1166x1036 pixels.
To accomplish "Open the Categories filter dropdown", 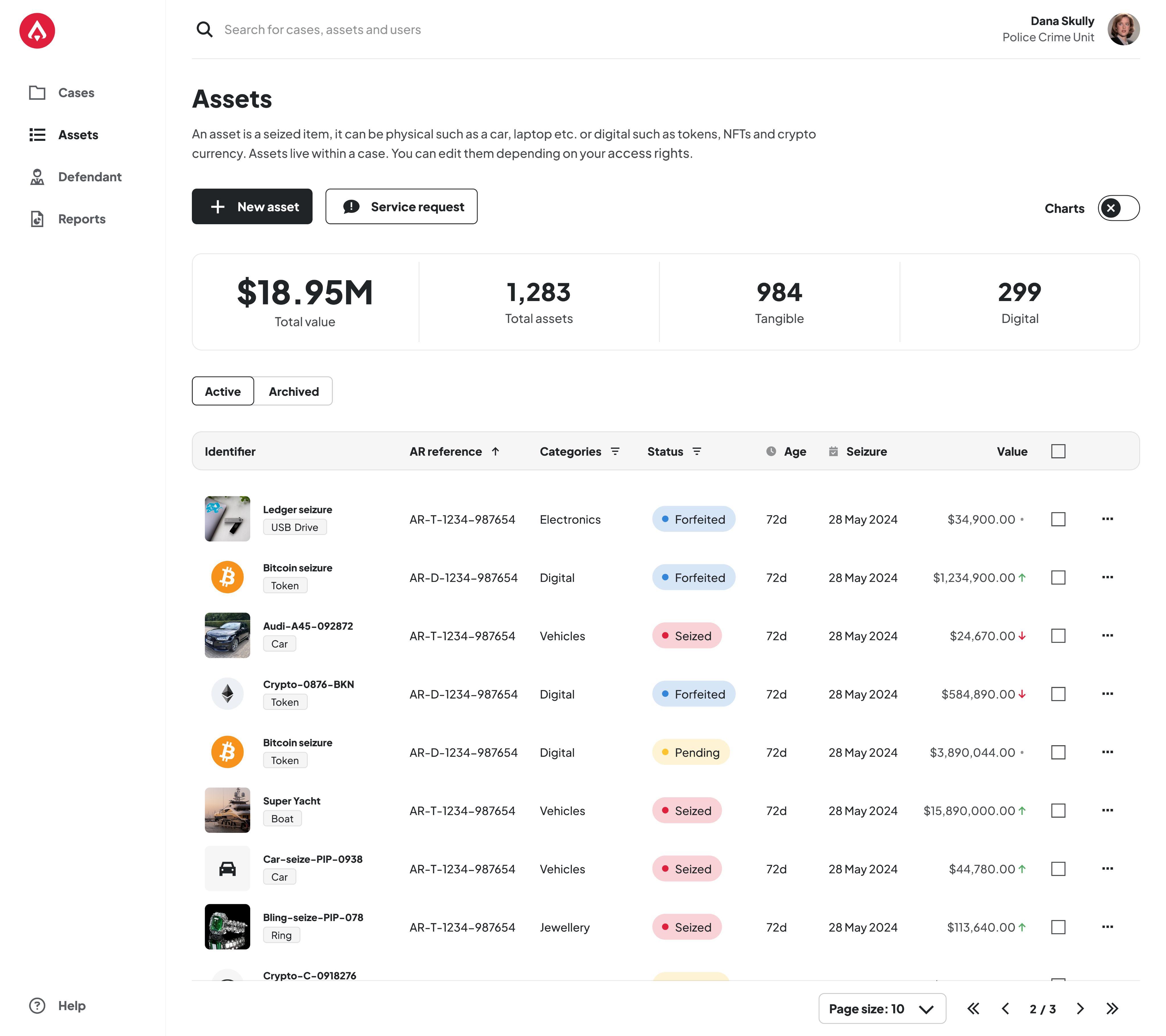I will pos(615,452).
